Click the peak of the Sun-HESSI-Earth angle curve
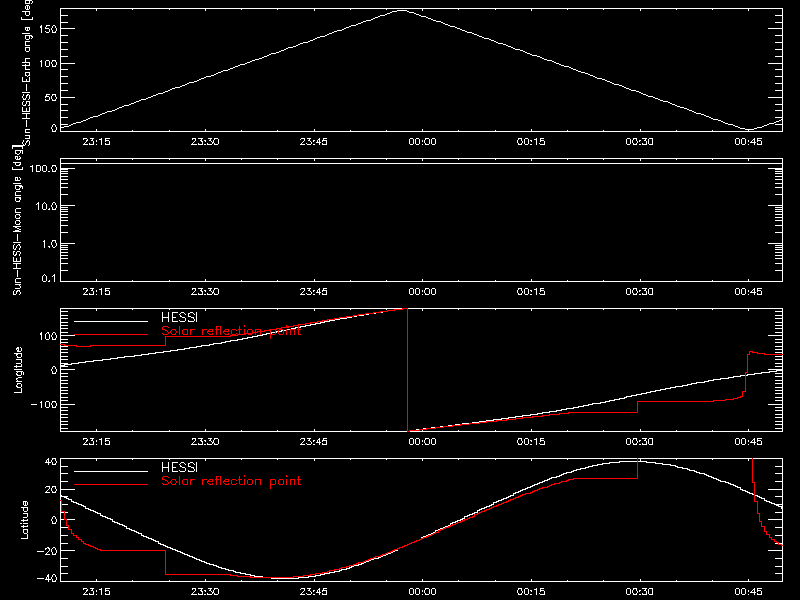The width and height of the screenshot is (800, 600). [x=403, y=10]
